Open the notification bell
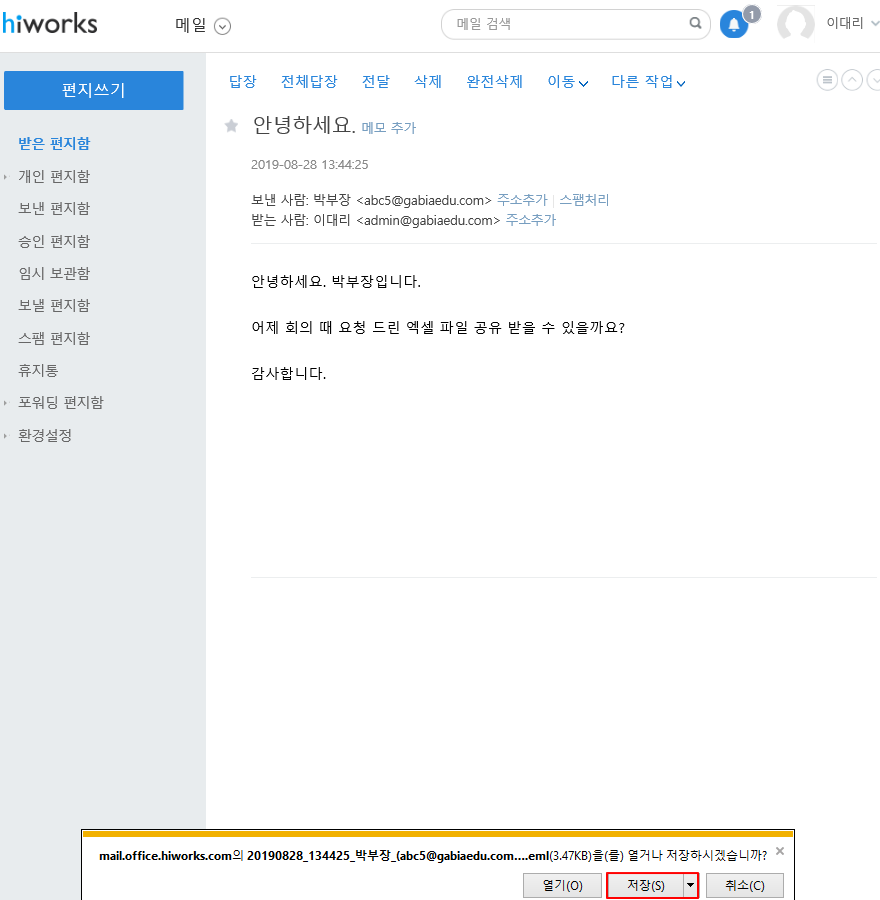 734,24
